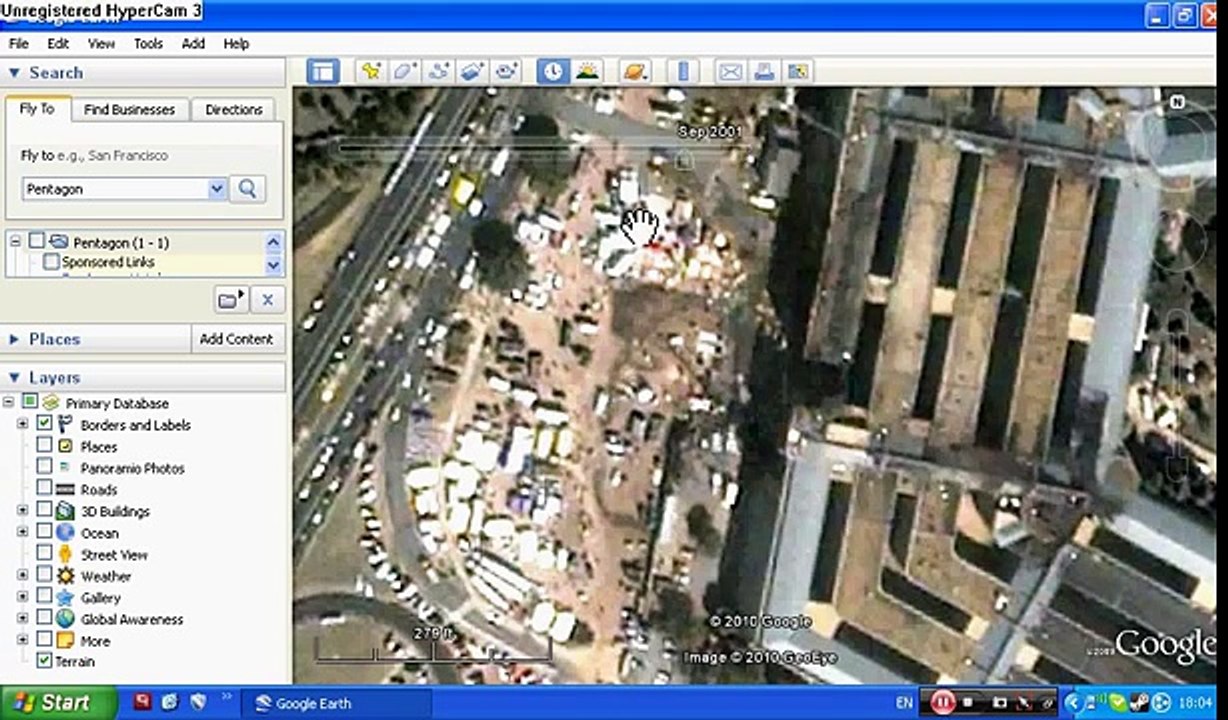Clear search results with the X button
1228x720 pixels.
click(267, 299)
